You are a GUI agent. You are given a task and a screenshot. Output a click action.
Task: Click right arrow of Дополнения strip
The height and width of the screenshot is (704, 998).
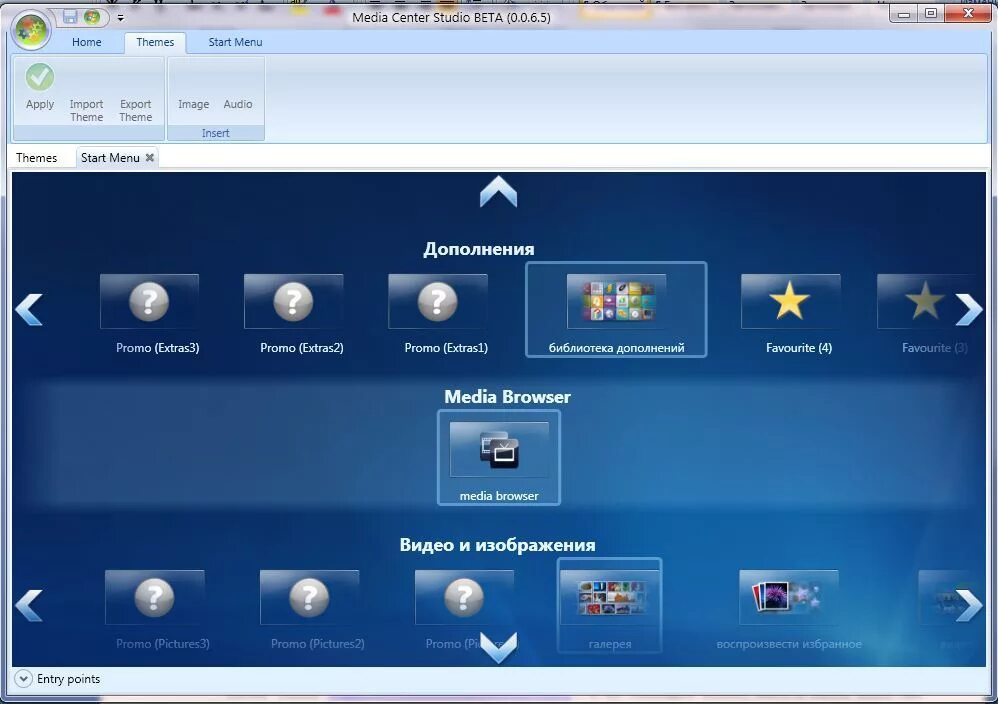[x=968, y=309]
